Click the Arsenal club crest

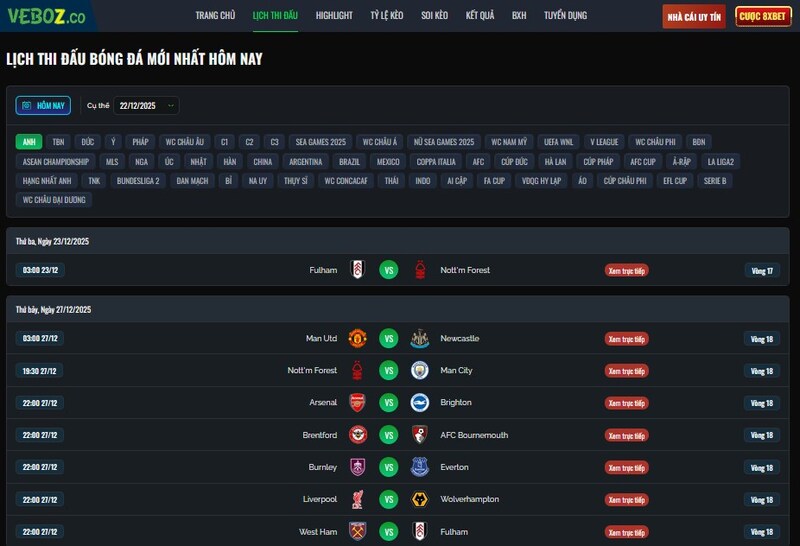358,403
